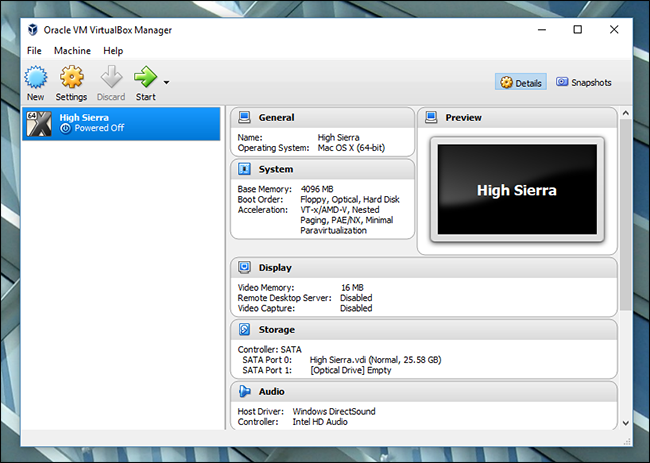Click the [Optical Drive] Empty entry
Screen dimensions: 650x463
[351, 370]
